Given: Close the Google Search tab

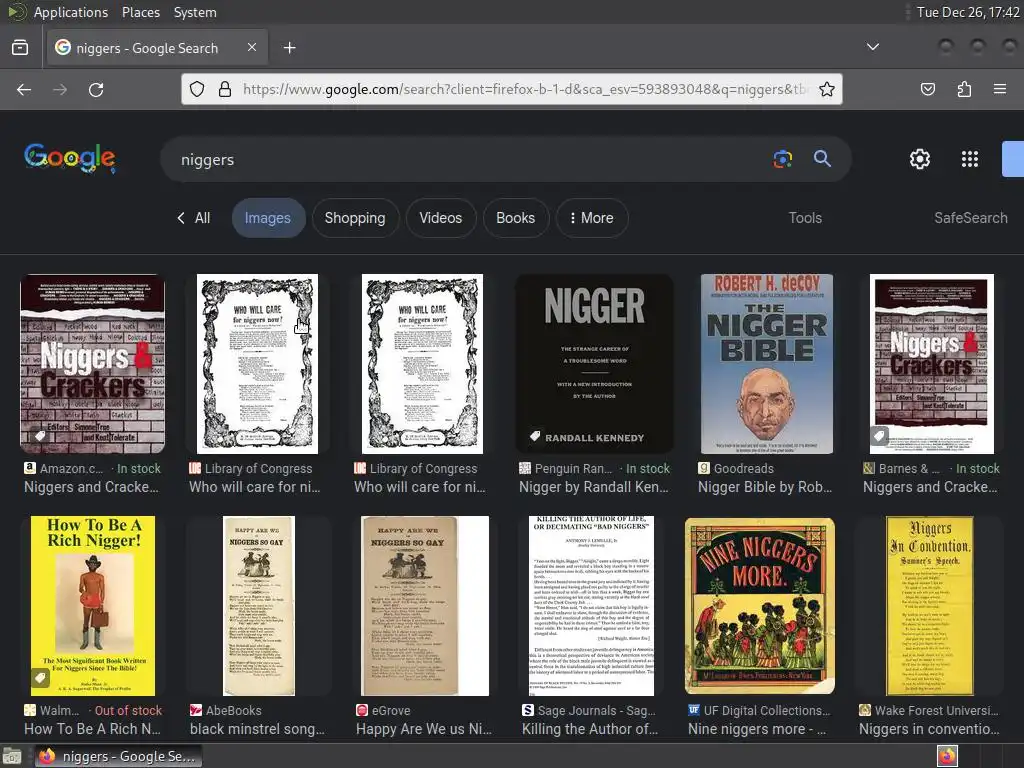Looking at the screenshot, I should point(251,47).
